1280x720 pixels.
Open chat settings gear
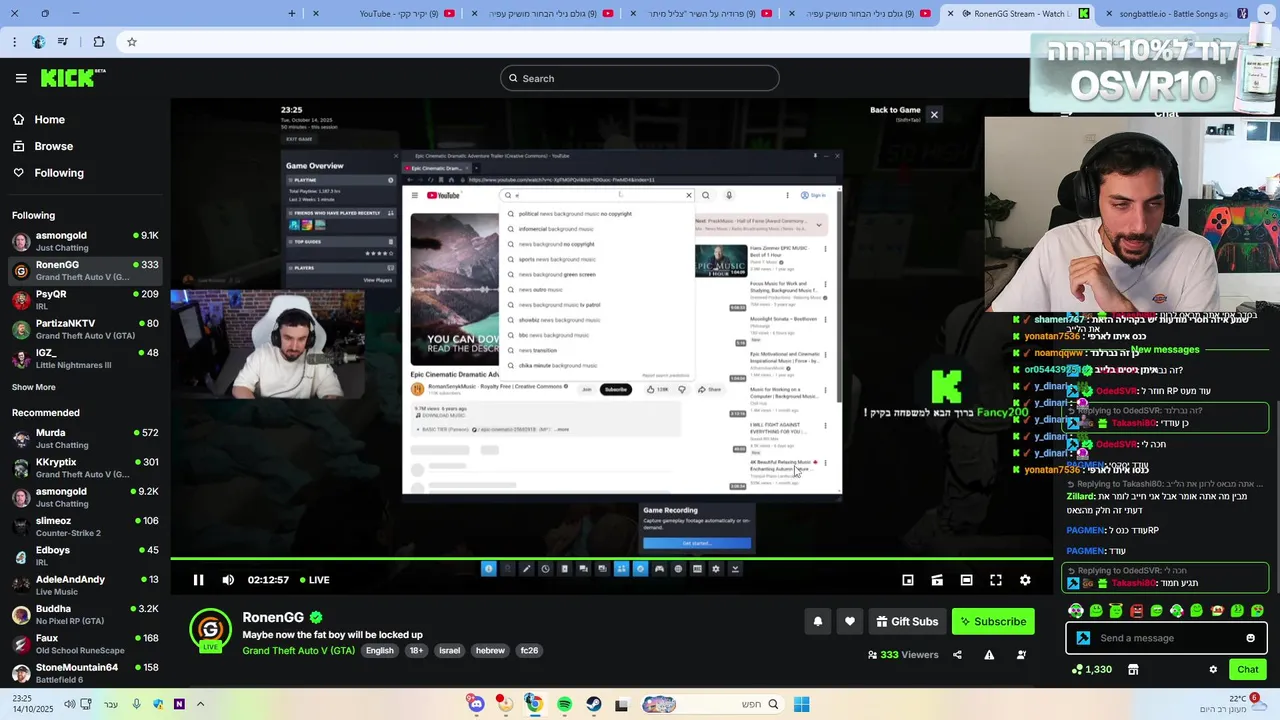pos(1213,669)
